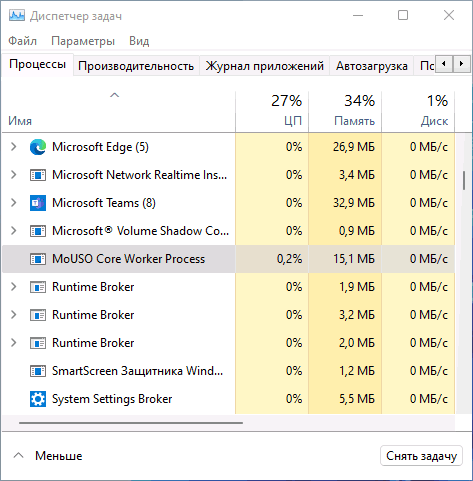Expand the Microsoft Teams (8) process group
Viewport: 473px width, 481px height.
pyautogui.click(x=14, y=203)
